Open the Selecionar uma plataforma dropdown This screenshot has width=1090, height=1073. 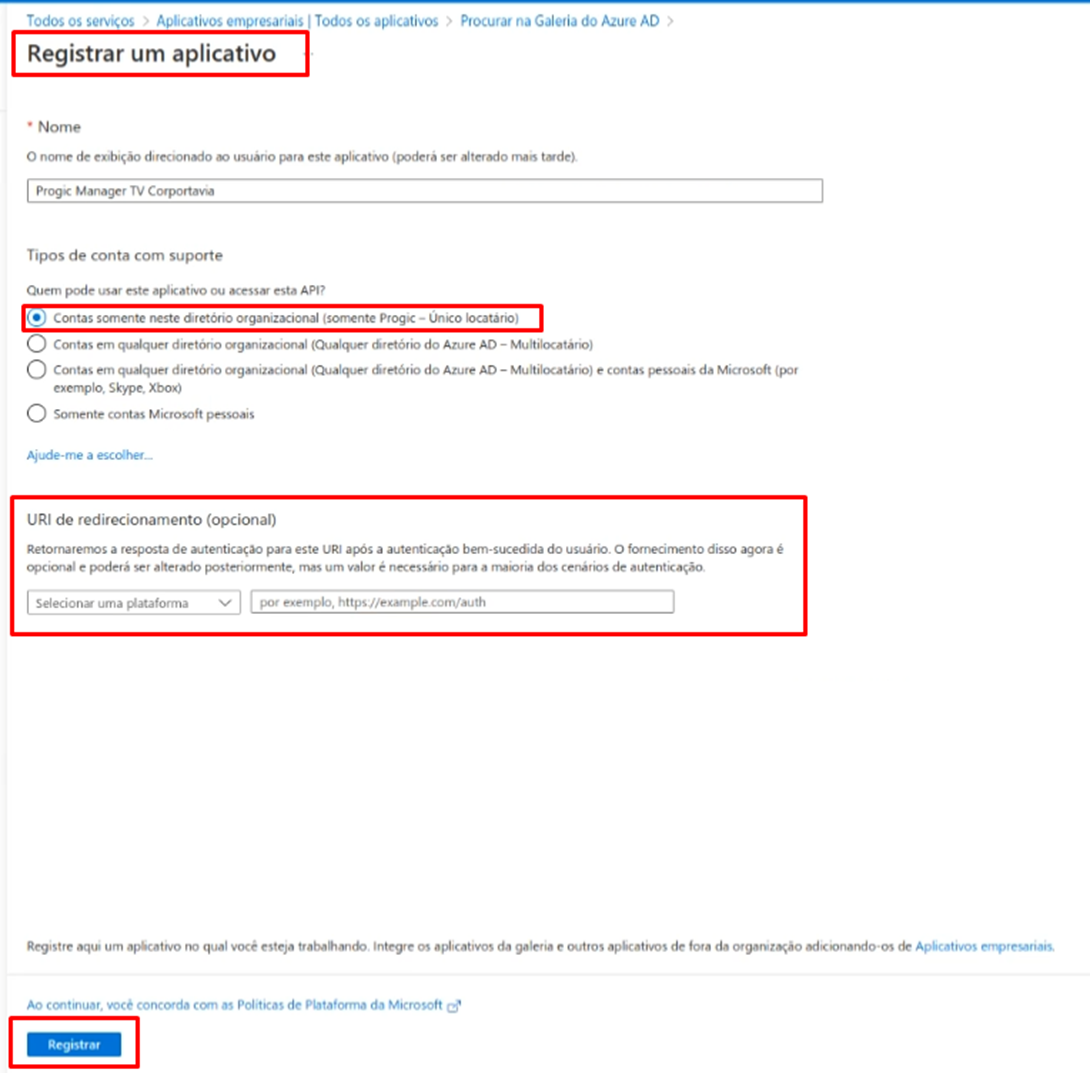coord(133,603)
